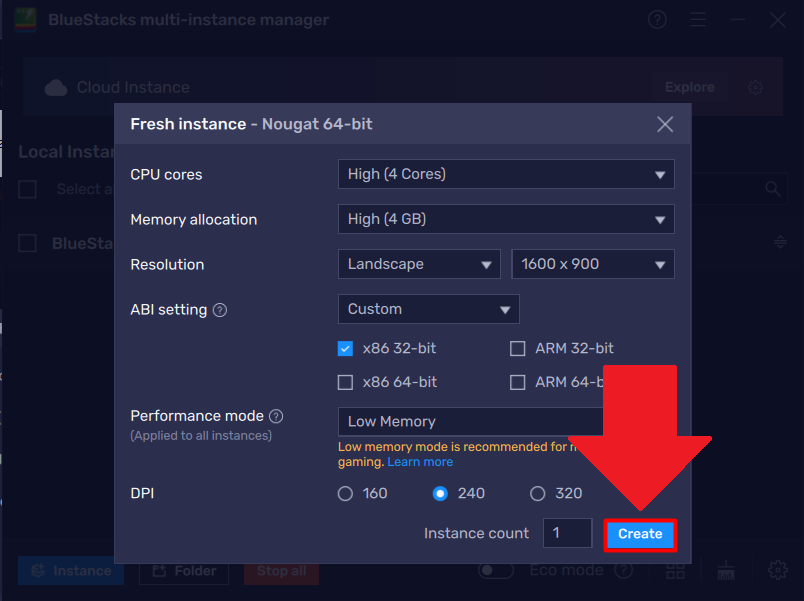Open the 1600 x 900 resolution dropdown
This screenshot has width=804, height=601.
[592, 264]
